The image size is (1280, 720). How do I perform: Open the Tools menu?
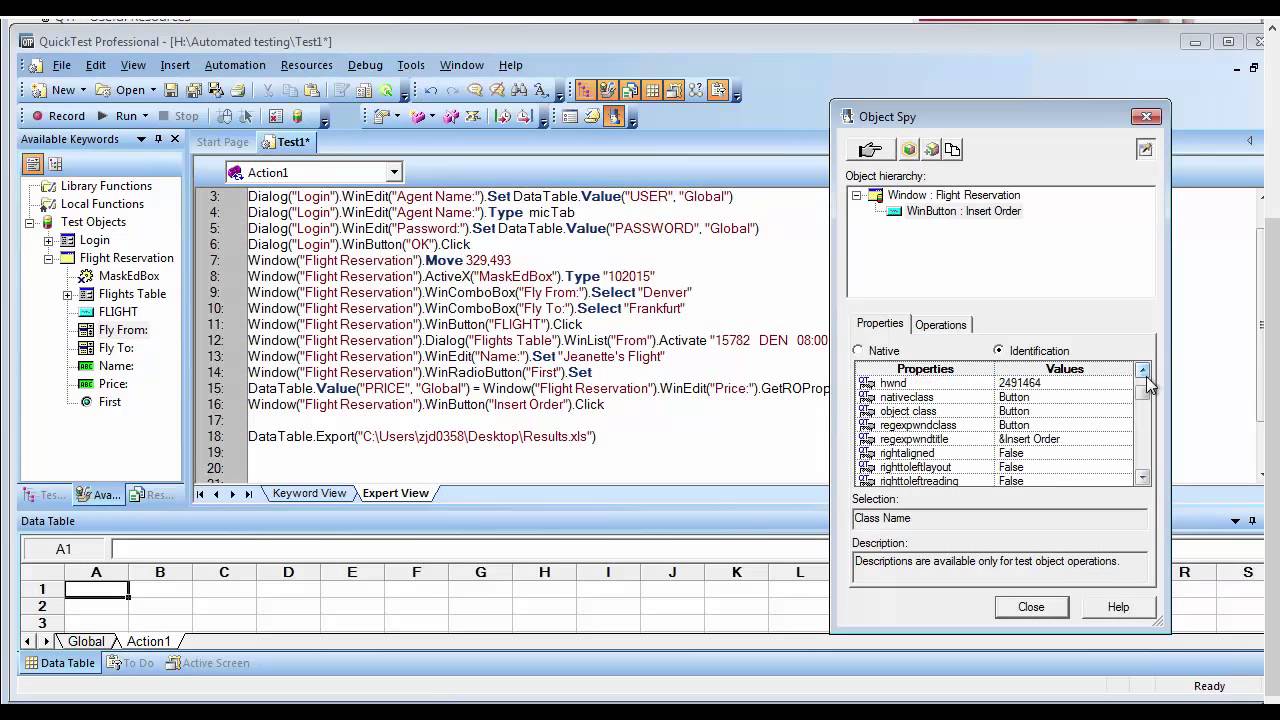(411, 65)
